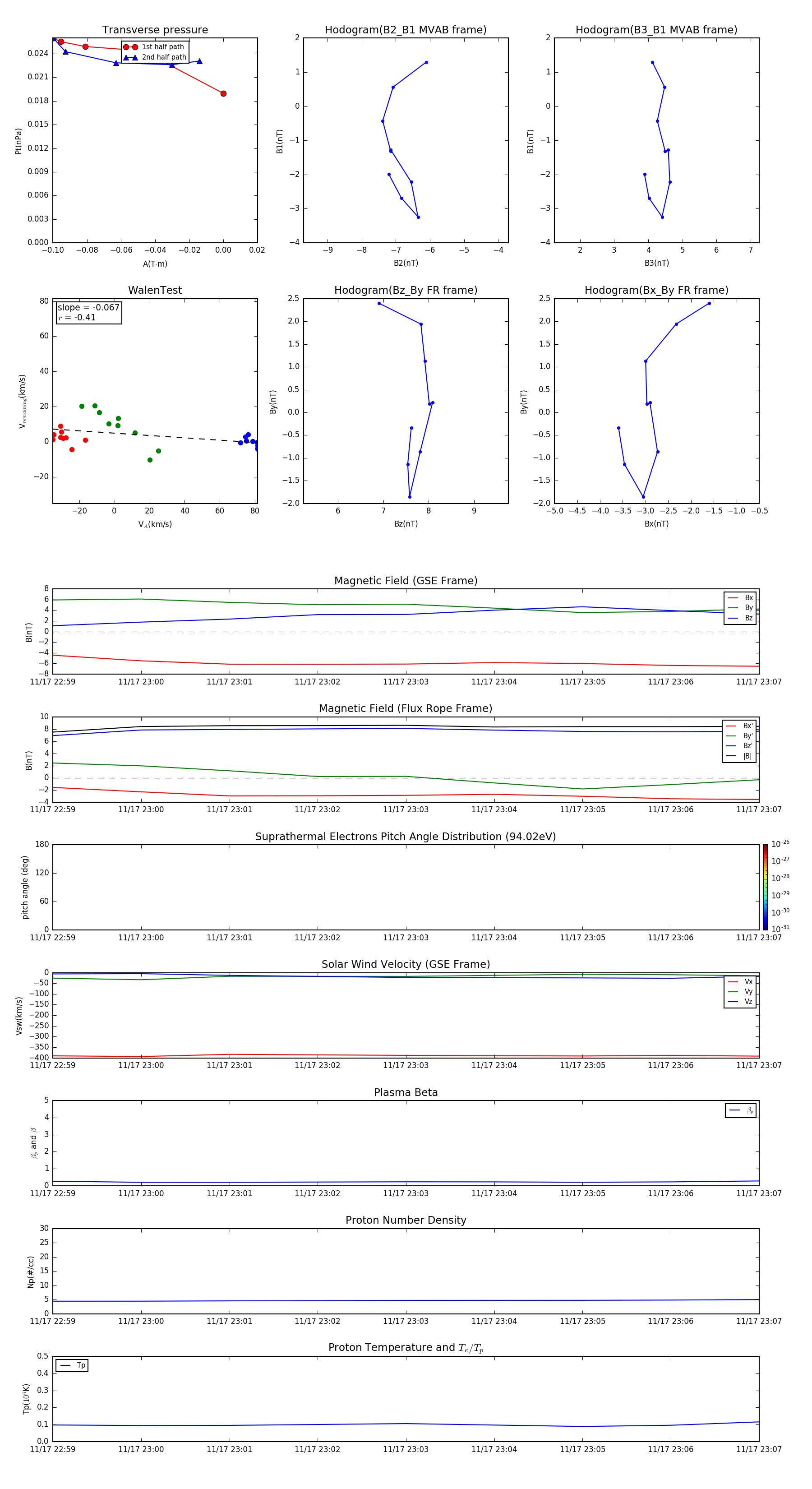Select the "slope = -0.067" annotation
The width and height of the screenshot is (812, 1489).
coord(88,308)
